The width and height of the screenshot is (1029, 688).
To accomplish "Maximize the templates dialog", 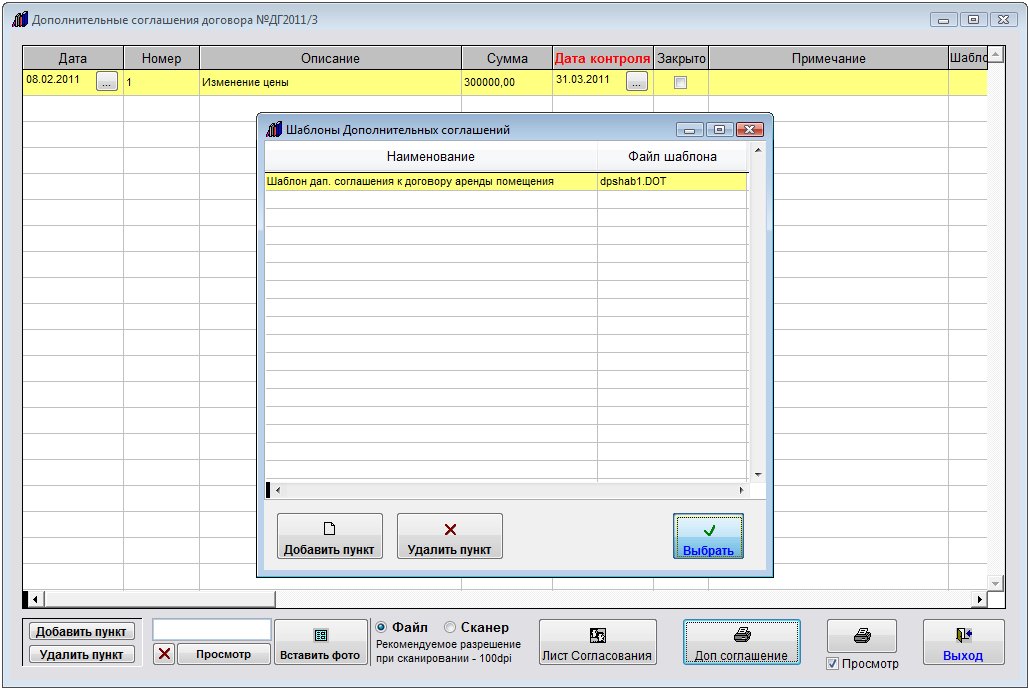I will tap(719, 129).
